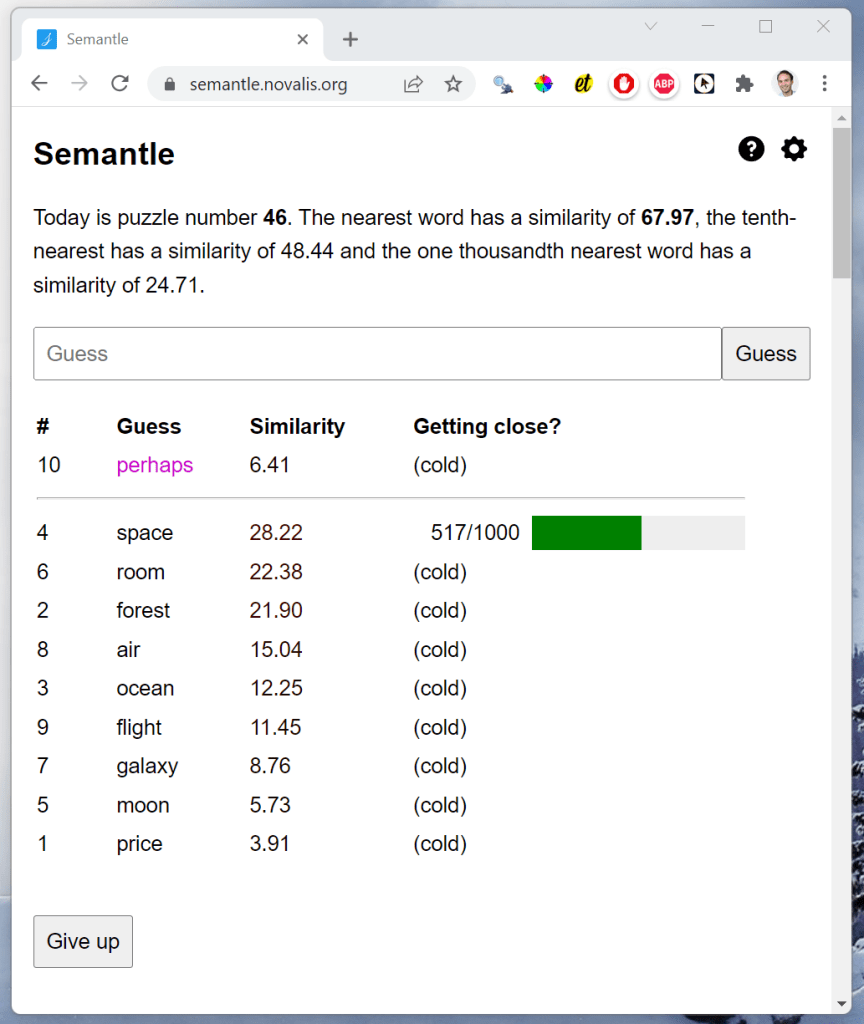The image size is (864, 1024).
Task: Open the user profile avatar menu
Action: click(x=785, y=84)
